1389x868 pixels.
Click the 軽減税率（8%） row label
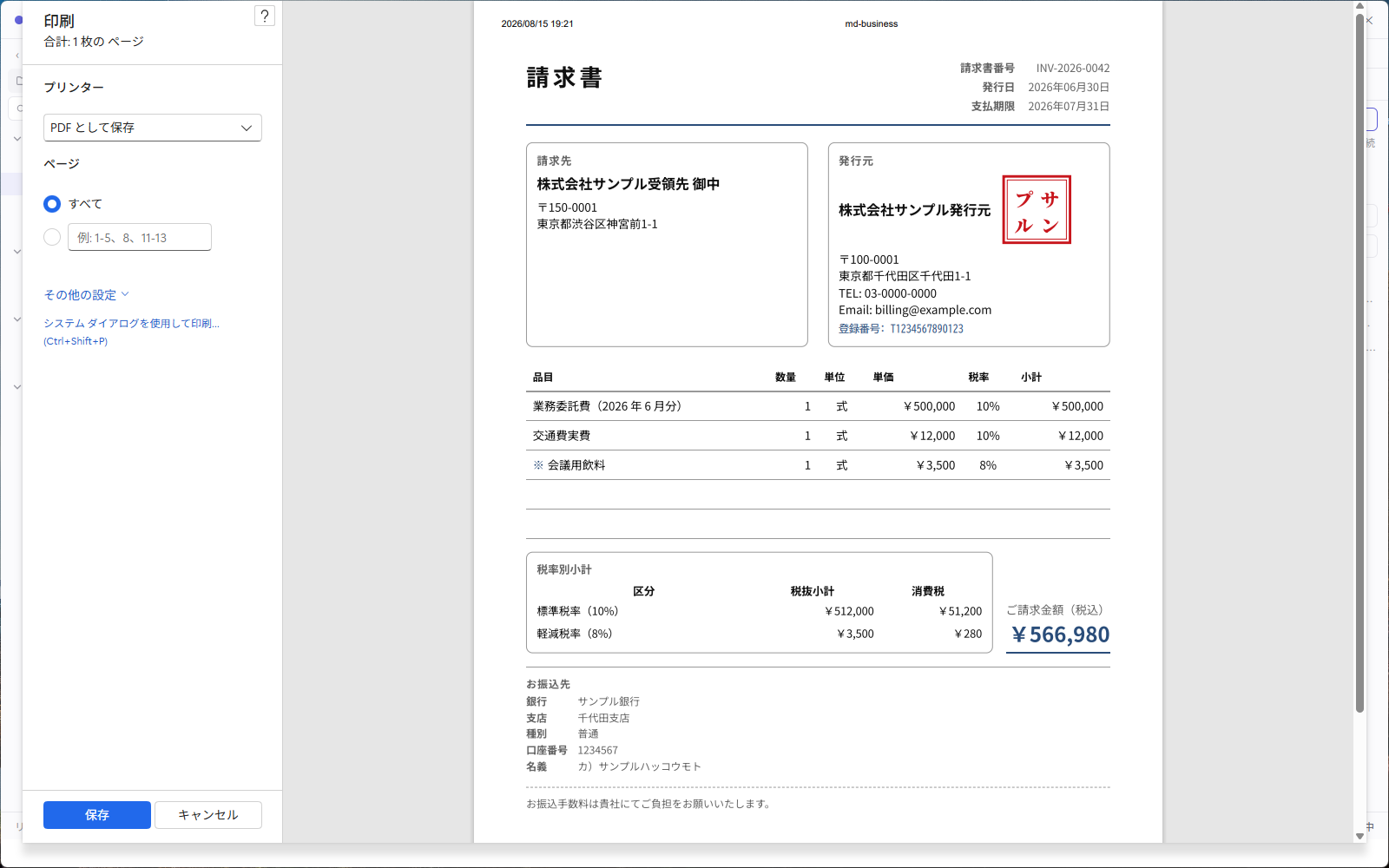click(575, 634)
